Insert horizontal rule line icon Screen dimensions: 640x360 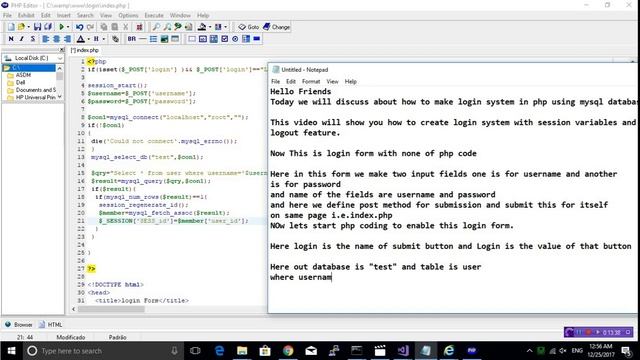[x=142, y=39]
